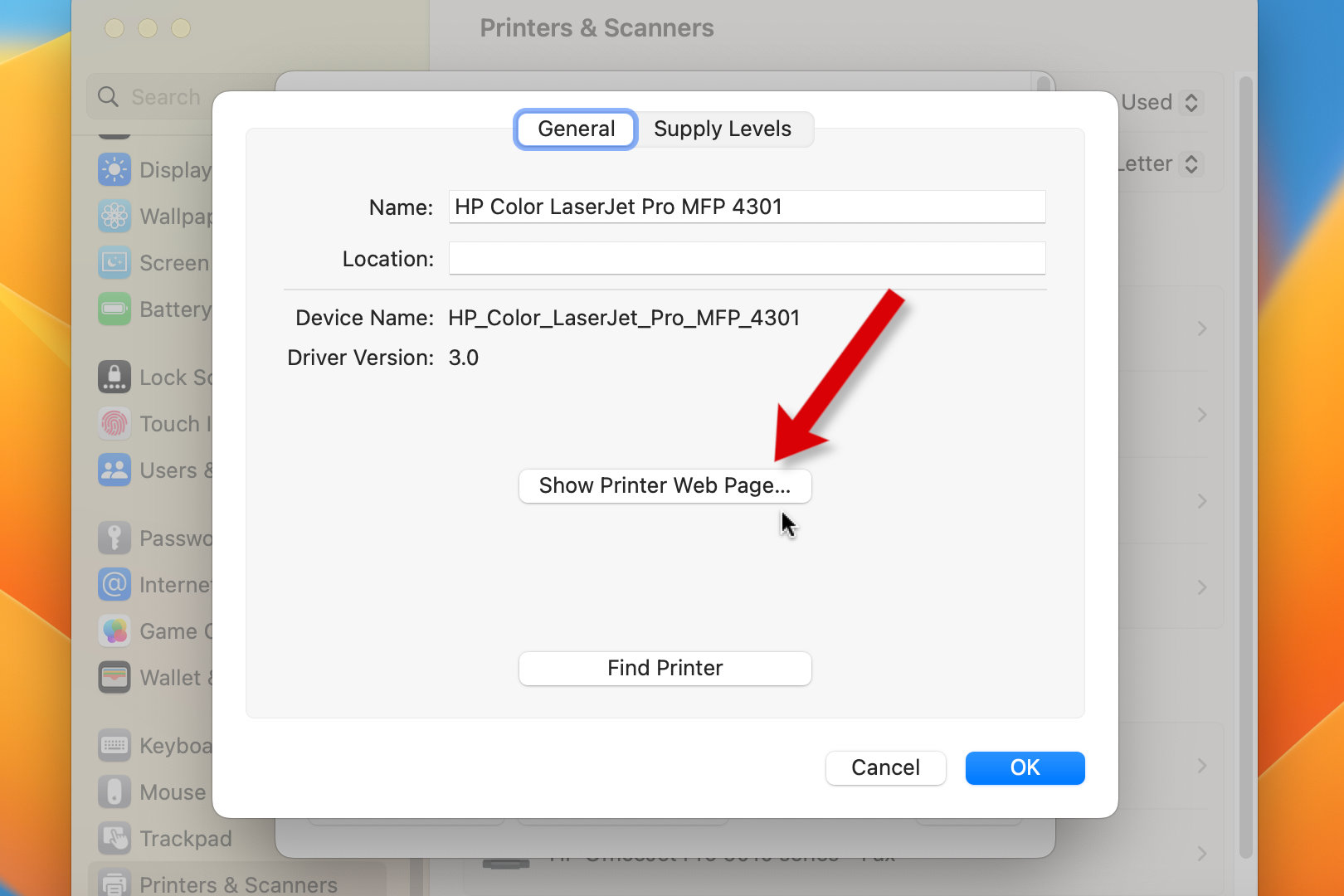Open Displays settings sidebar icon

[x=114, y=169]
